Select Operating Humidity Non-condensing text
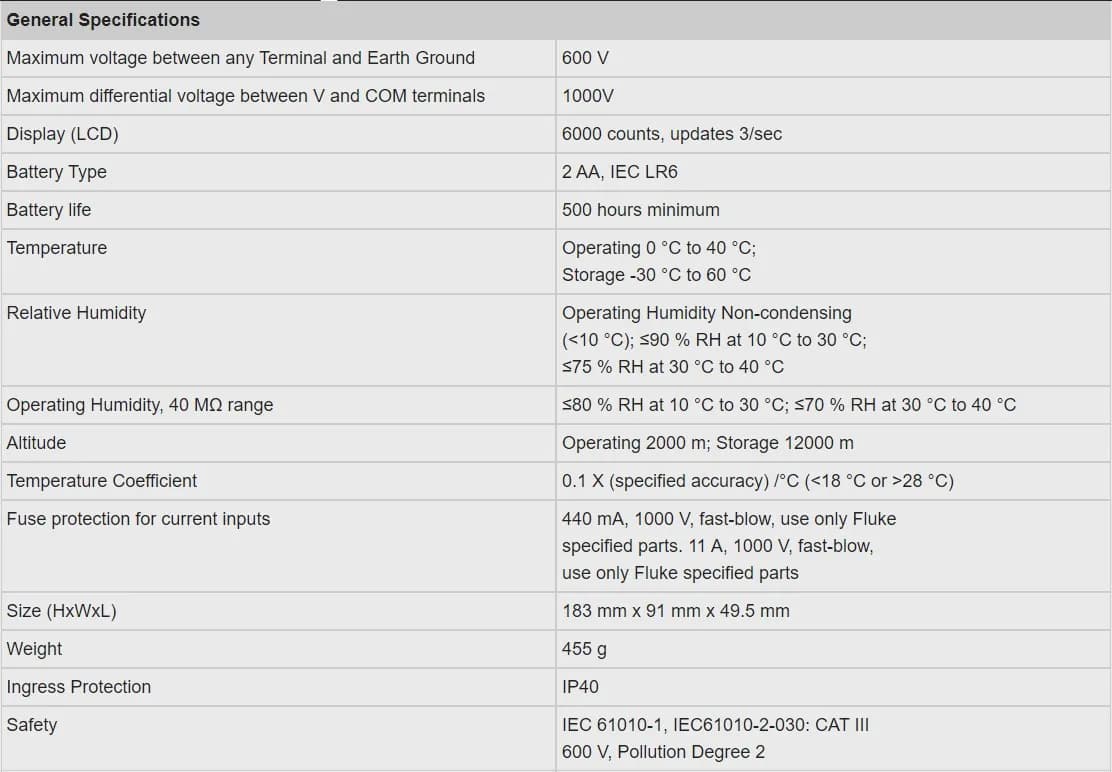This screenshot has height=772, width=1112. click(706, 313)
